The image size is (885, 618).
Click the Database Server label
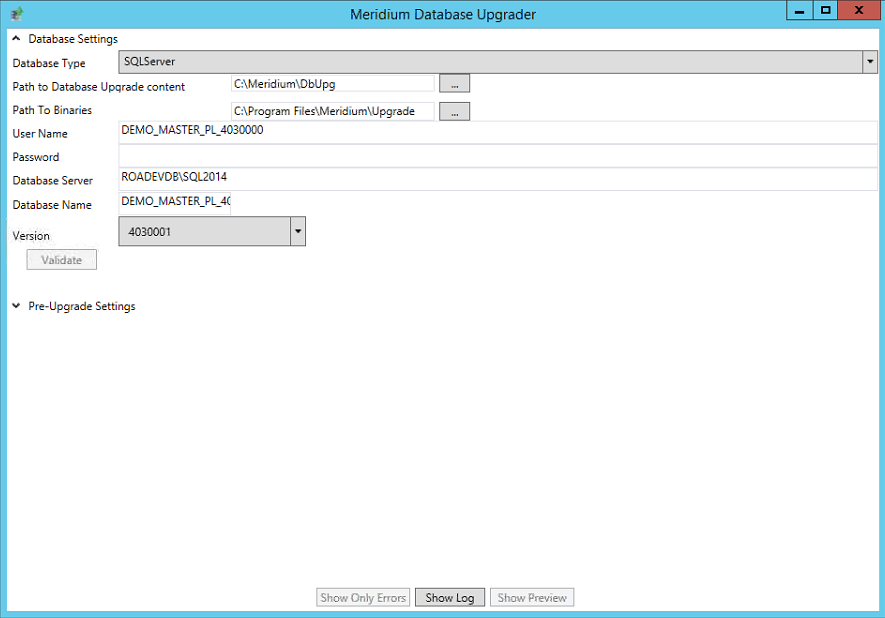tap(52, 181)
